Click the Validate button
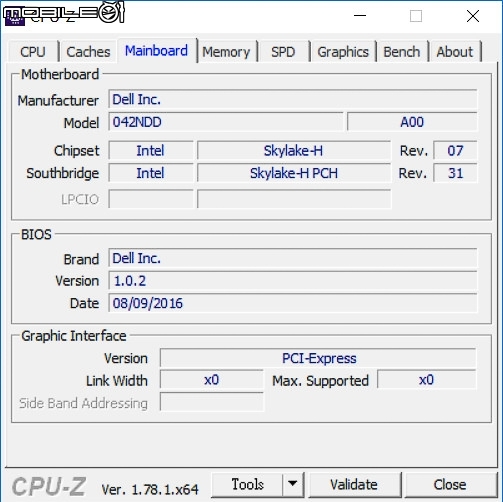Viewport: 503px width, 502px height. pyautogui.click(x=354, y=484)
